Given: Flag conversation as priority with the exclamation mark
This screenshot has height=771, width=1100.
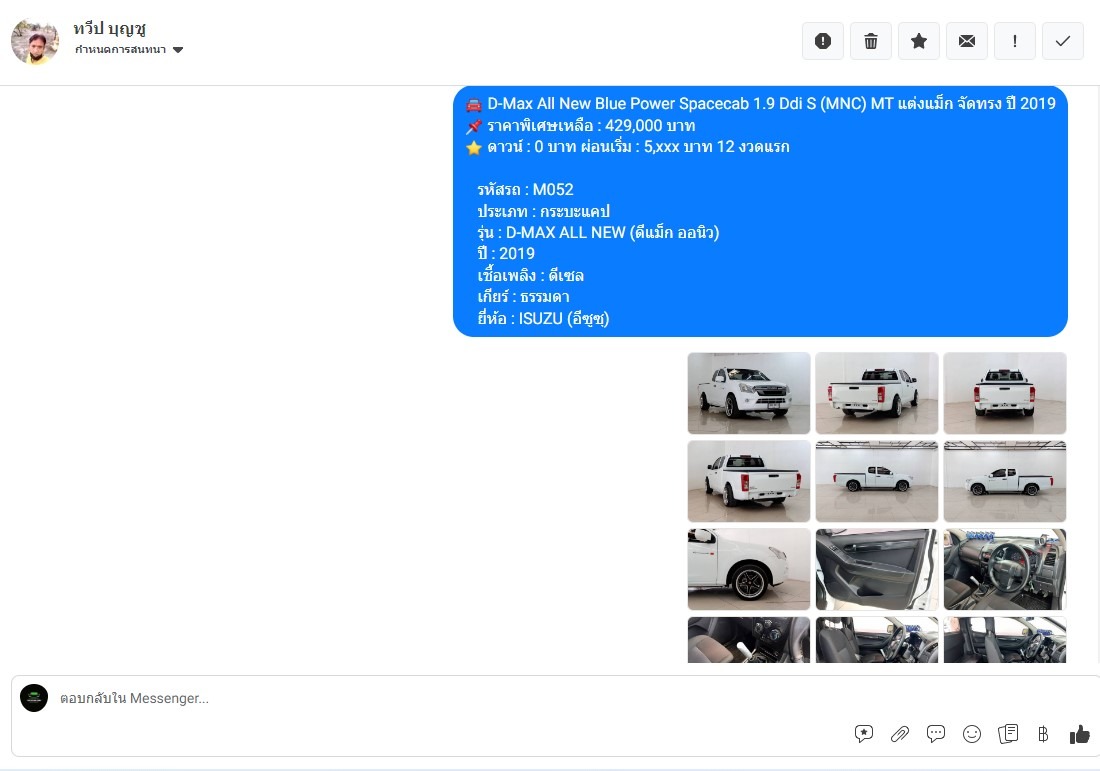Looking at the screenshot, I should pos(1014,41).
